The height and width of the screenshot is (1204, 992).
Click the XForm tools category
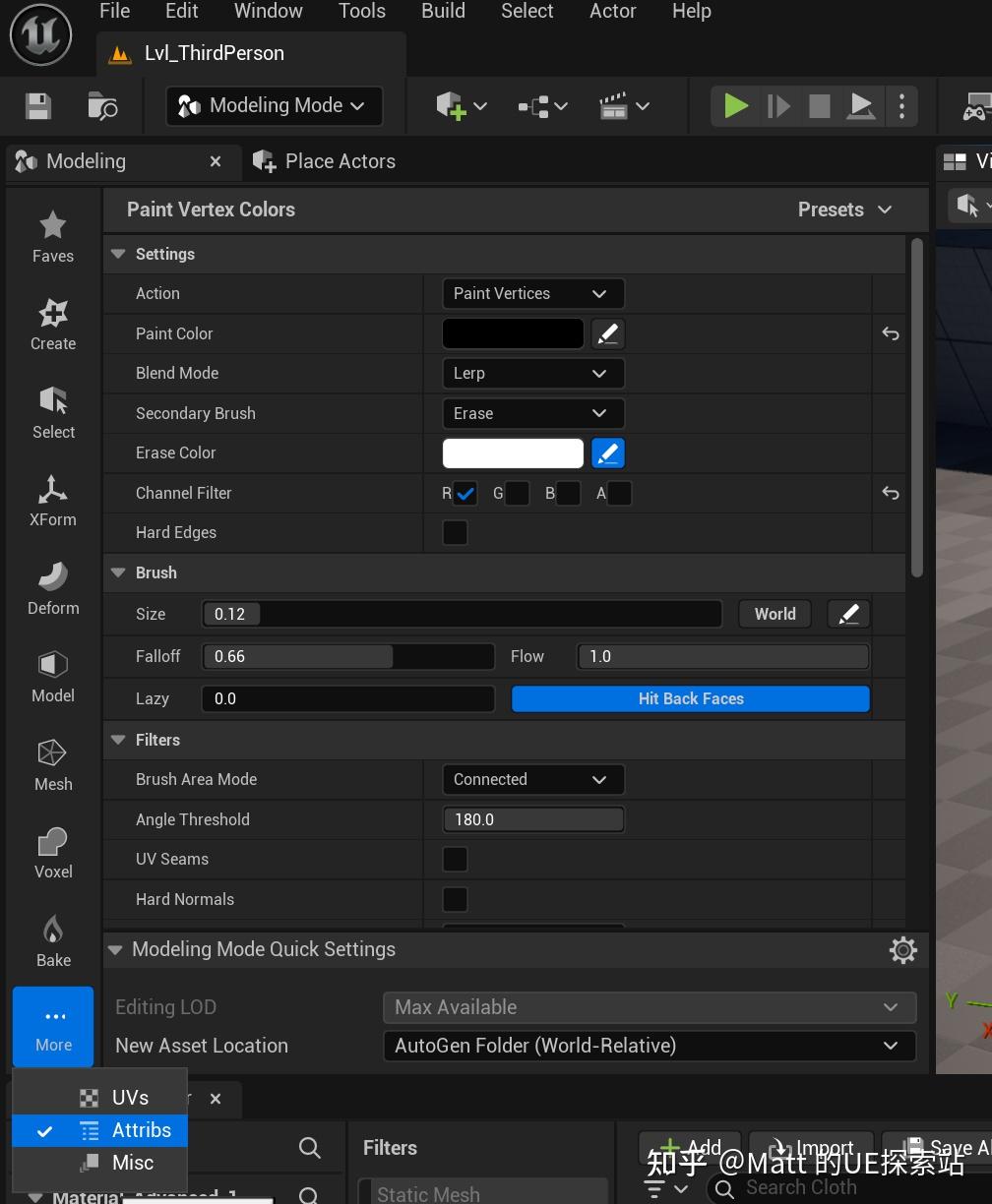[53, 501]
